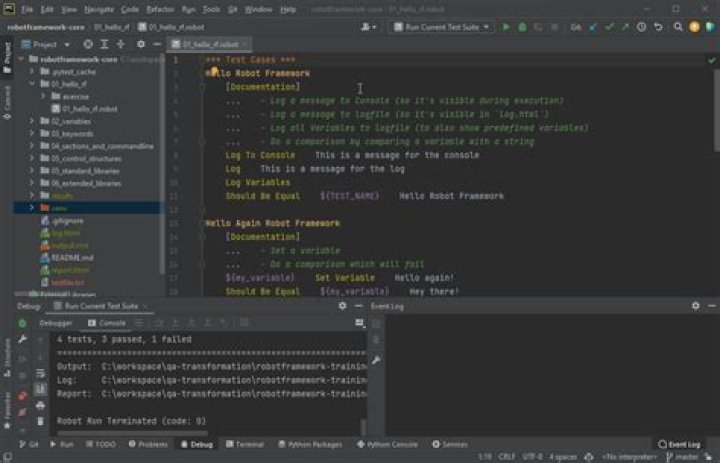
Task: Click the green Run button in toolbar
Action: (x=506, y=27)
